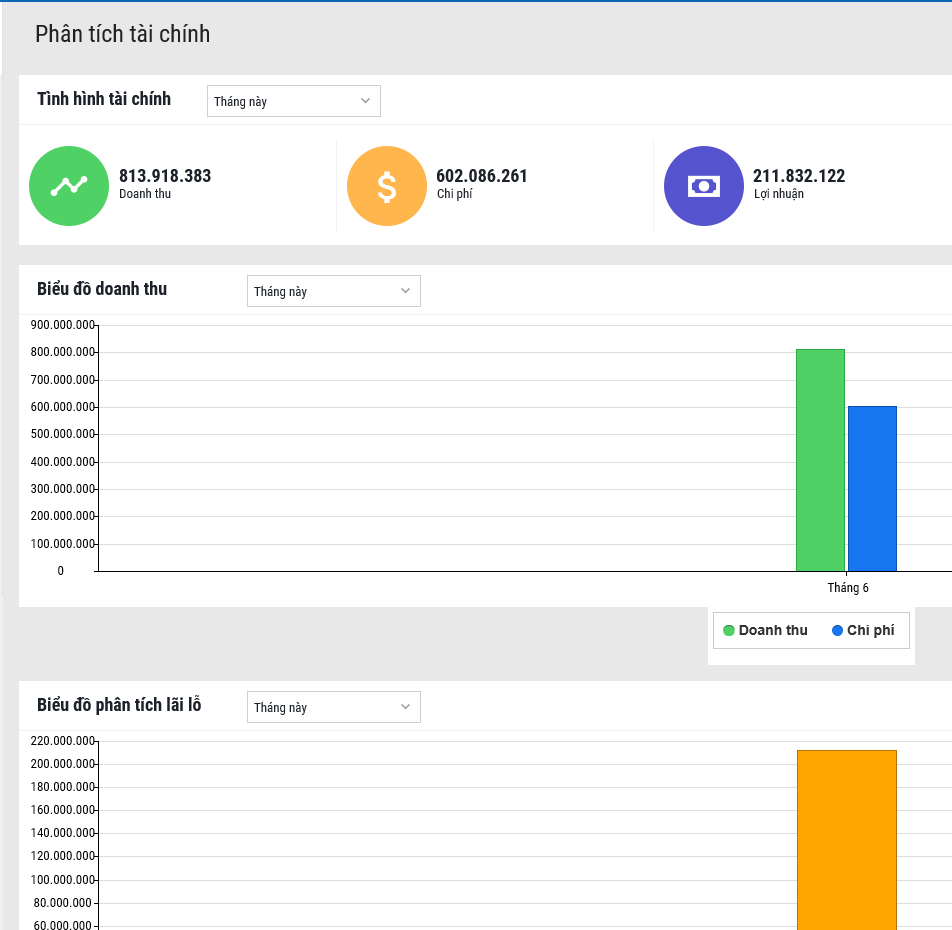Viewport: 952px width, 930px height.
Task: Click the green revenue trend line icon
Action: pos(69,186)
